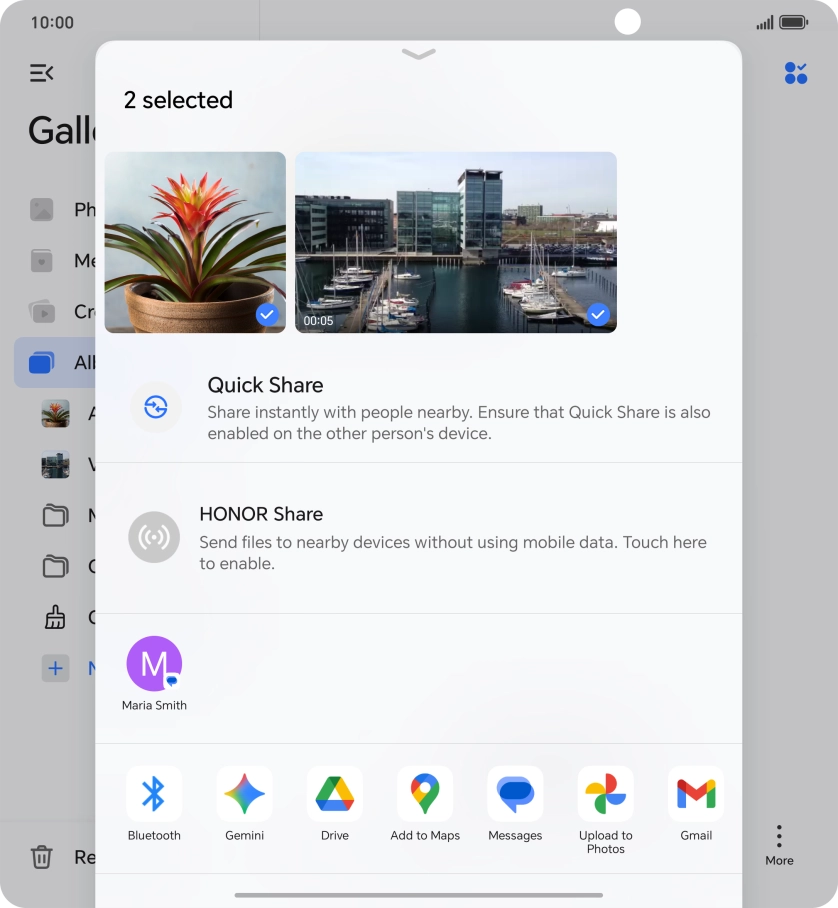Share through Gmail

point(696,795)
